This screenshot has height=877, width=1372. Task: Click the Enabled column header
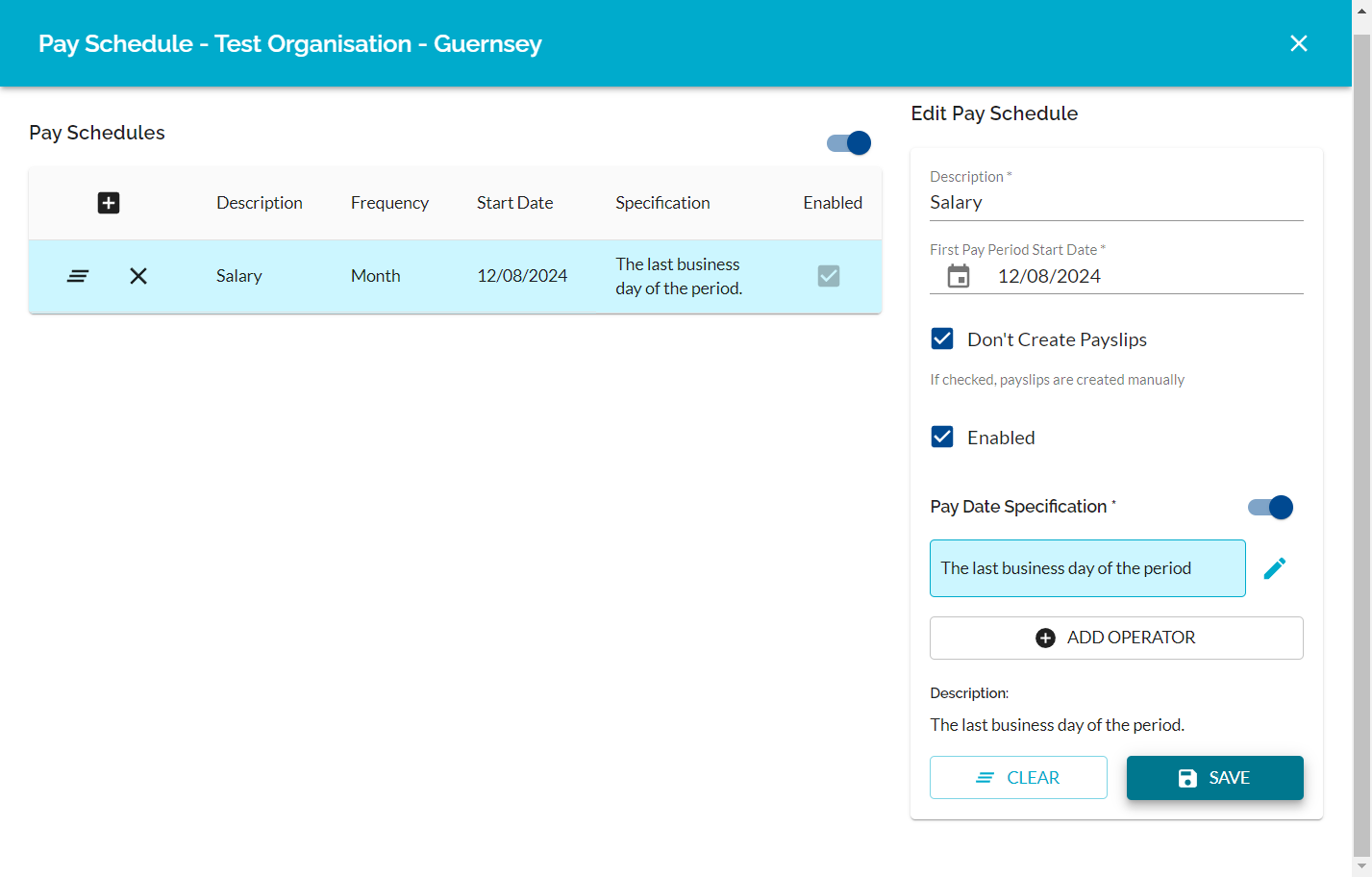click(833, 203)
